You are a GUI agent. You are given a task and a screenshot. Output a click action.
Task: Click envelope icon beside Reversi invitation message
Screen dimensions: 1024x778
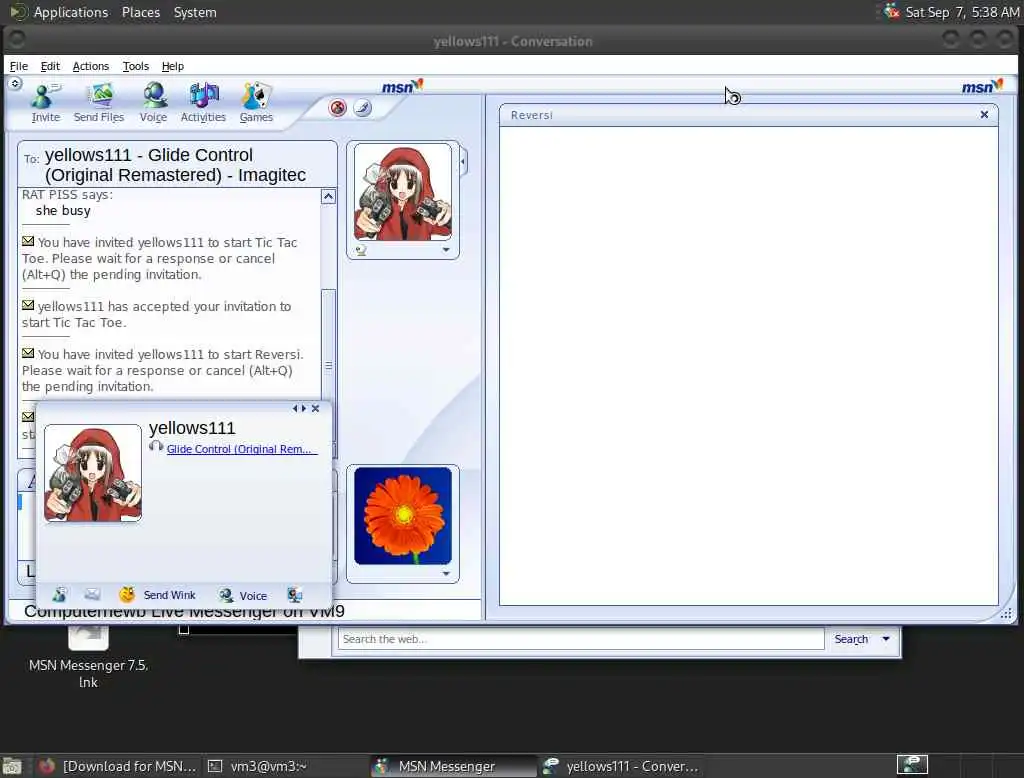(27, 353)
